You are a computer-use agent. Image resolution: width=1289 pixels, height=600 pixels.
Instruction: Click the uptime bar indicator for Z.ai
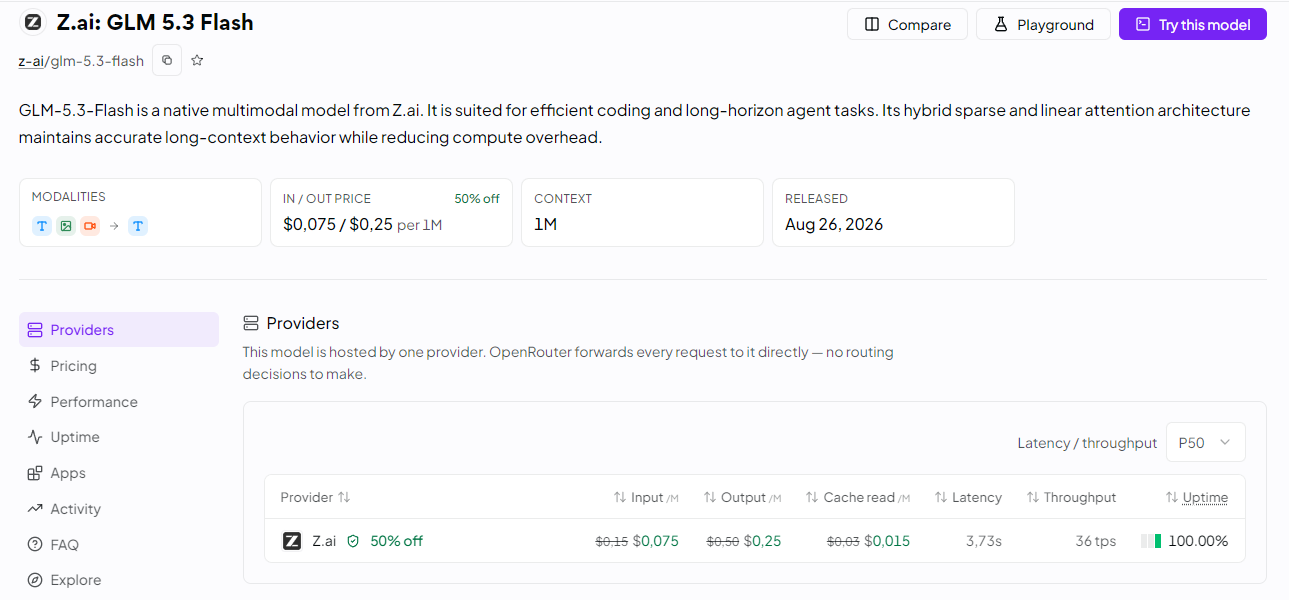pos(1151,541)
